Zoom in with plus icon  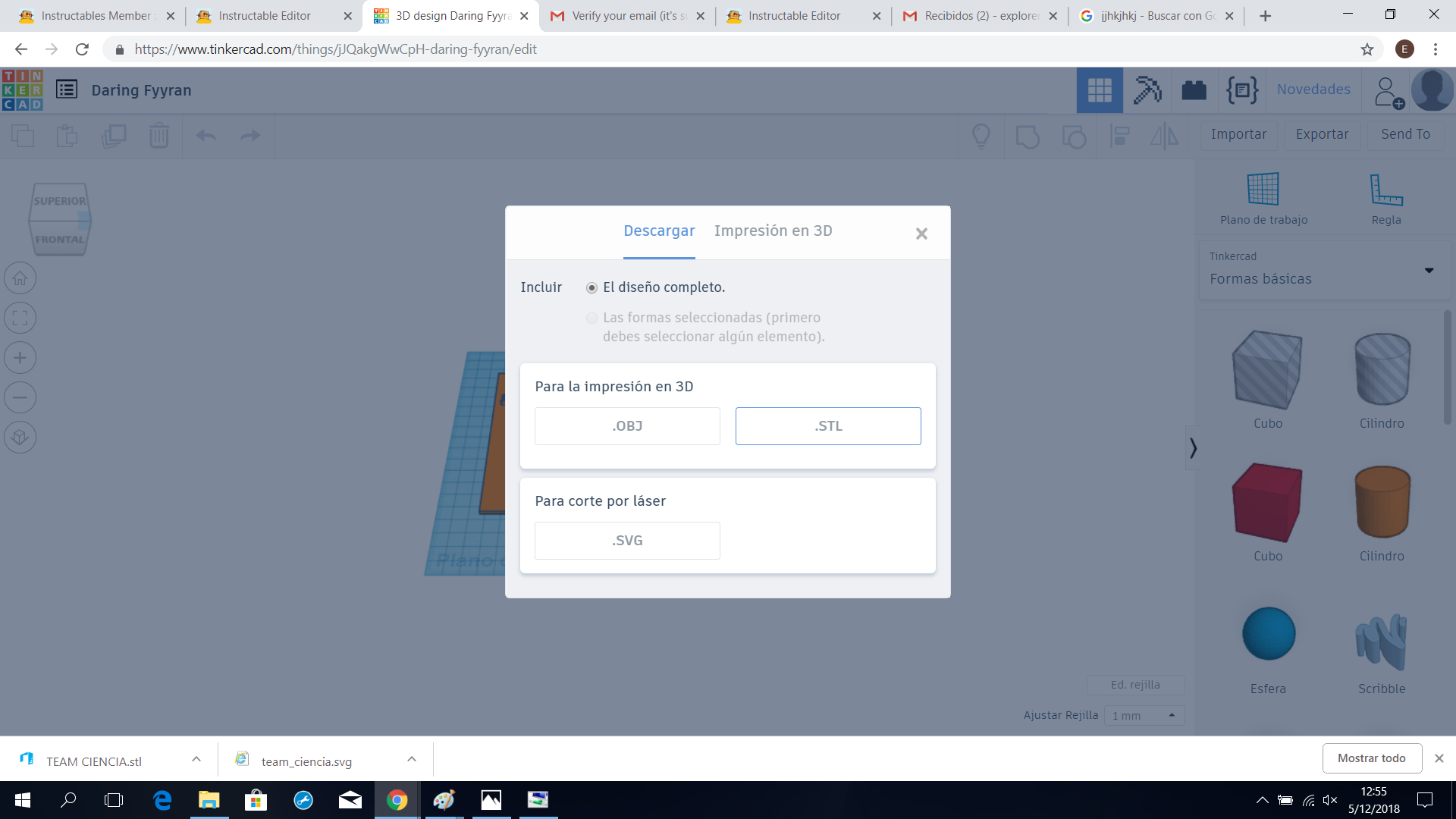coord(20,358)
